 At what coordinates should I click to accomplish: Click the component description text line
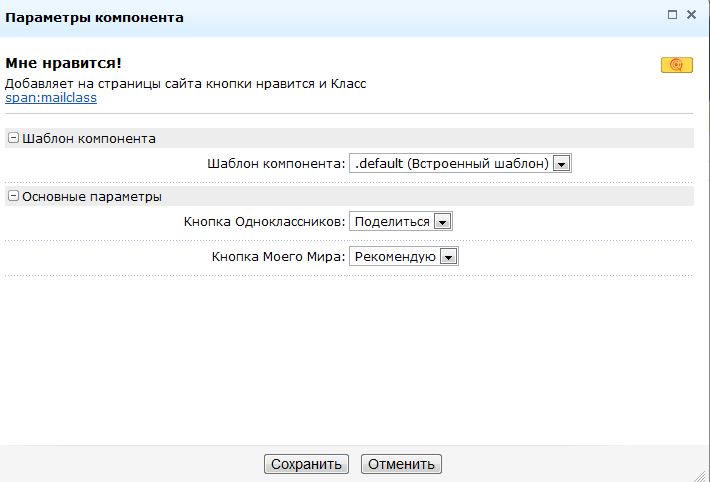[185, 83]
